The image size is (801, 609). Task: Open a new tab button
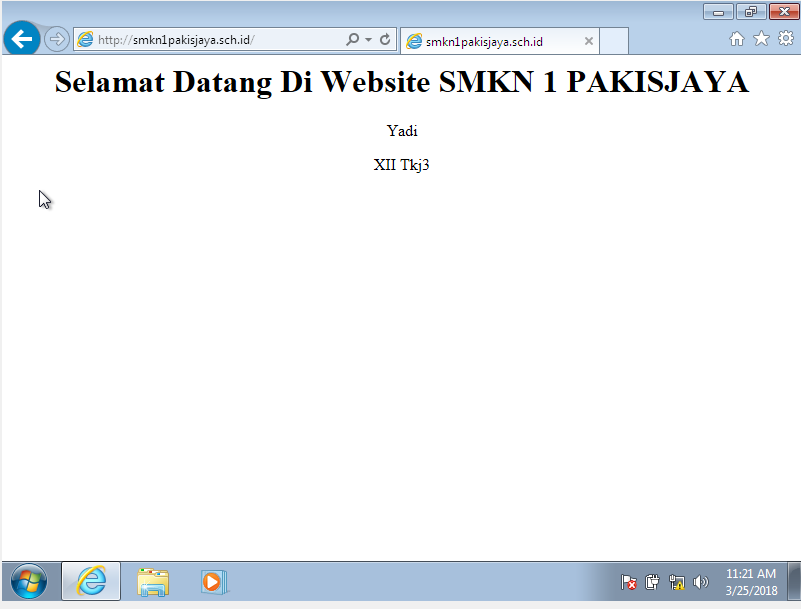[614, 41]
